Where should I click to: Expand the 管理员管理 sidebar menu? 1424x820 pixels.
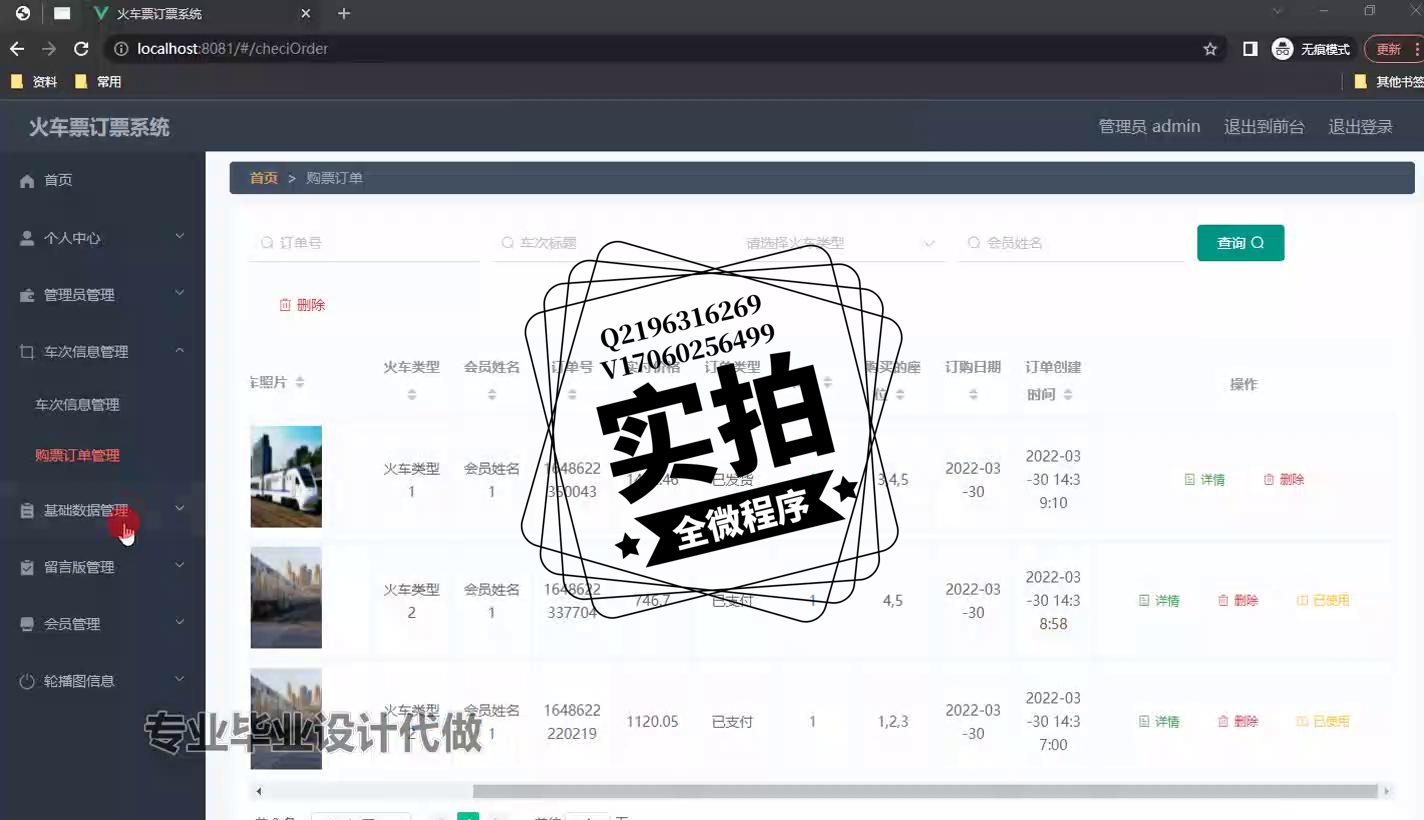point(102,295)
